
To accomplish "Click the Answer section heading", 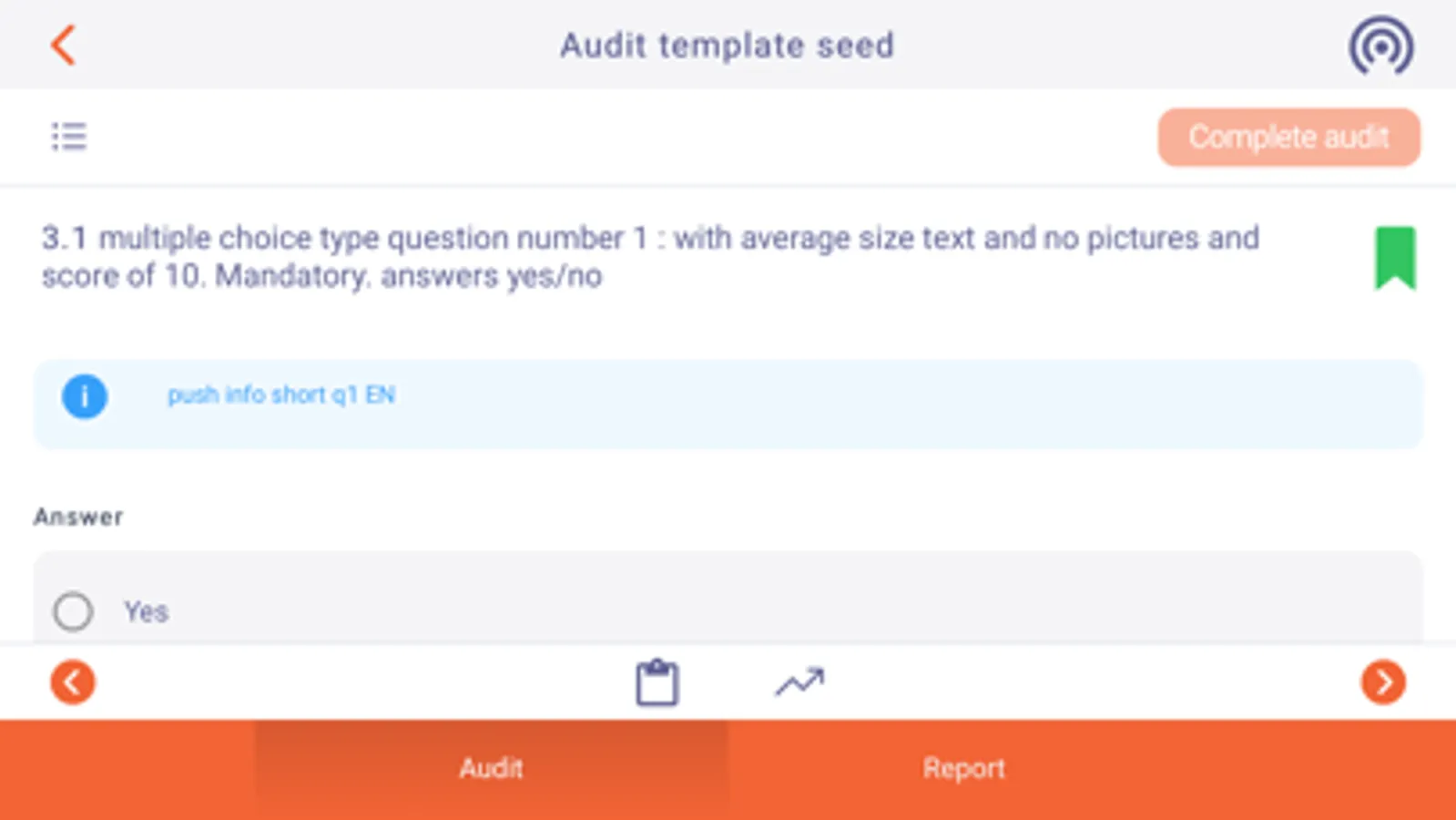I will (78, 517).
